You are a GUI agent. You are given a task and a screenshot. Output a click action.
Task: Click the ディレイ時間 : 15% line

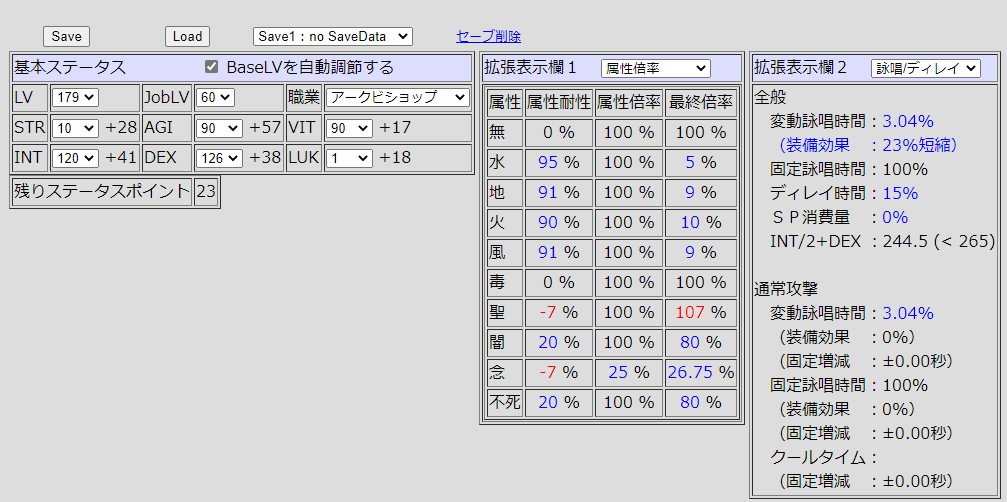[x=843, y=193]
